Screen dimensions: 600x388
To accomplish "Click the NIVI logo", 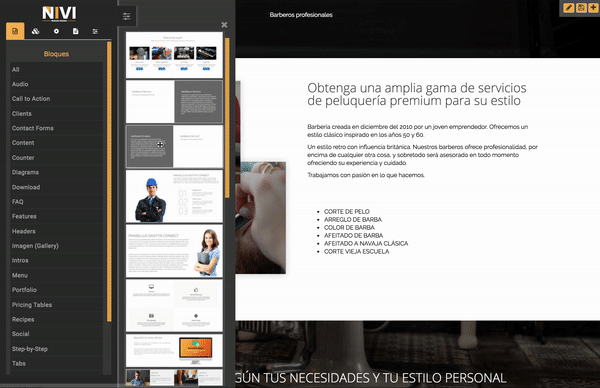I will point(59,13).
